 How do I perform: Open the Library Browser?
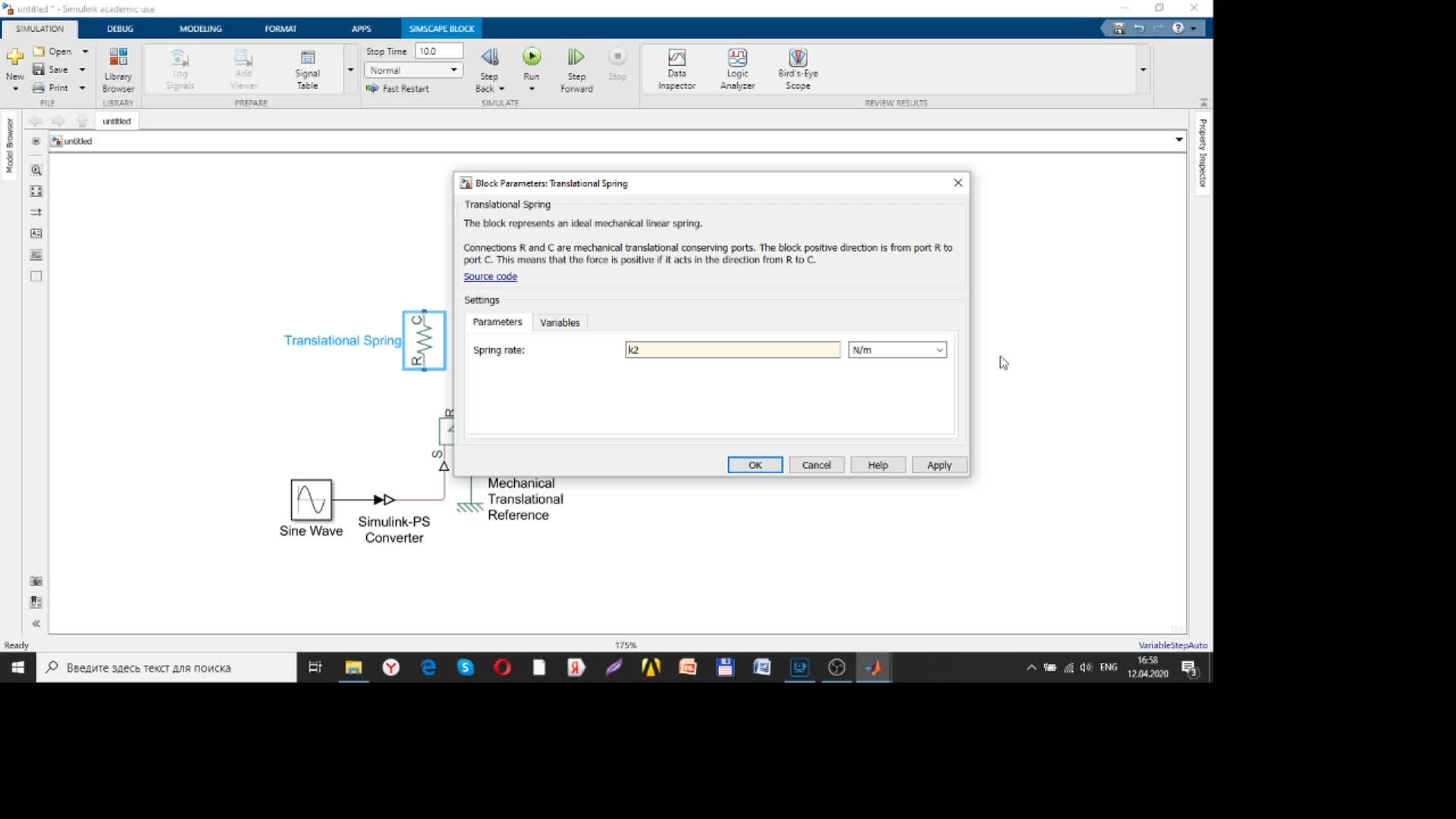(x=118, y=70)
